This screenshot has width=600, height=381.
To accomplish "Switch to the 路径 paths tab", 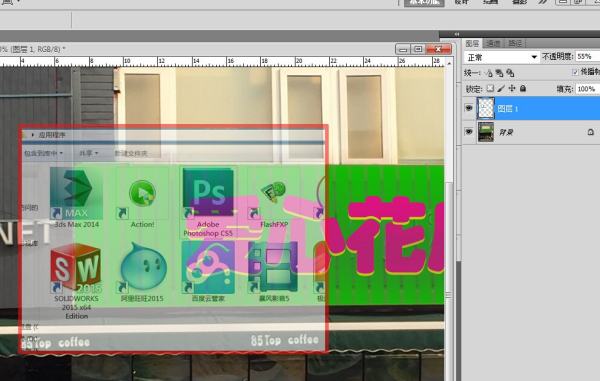I will [x=515, y=44].
